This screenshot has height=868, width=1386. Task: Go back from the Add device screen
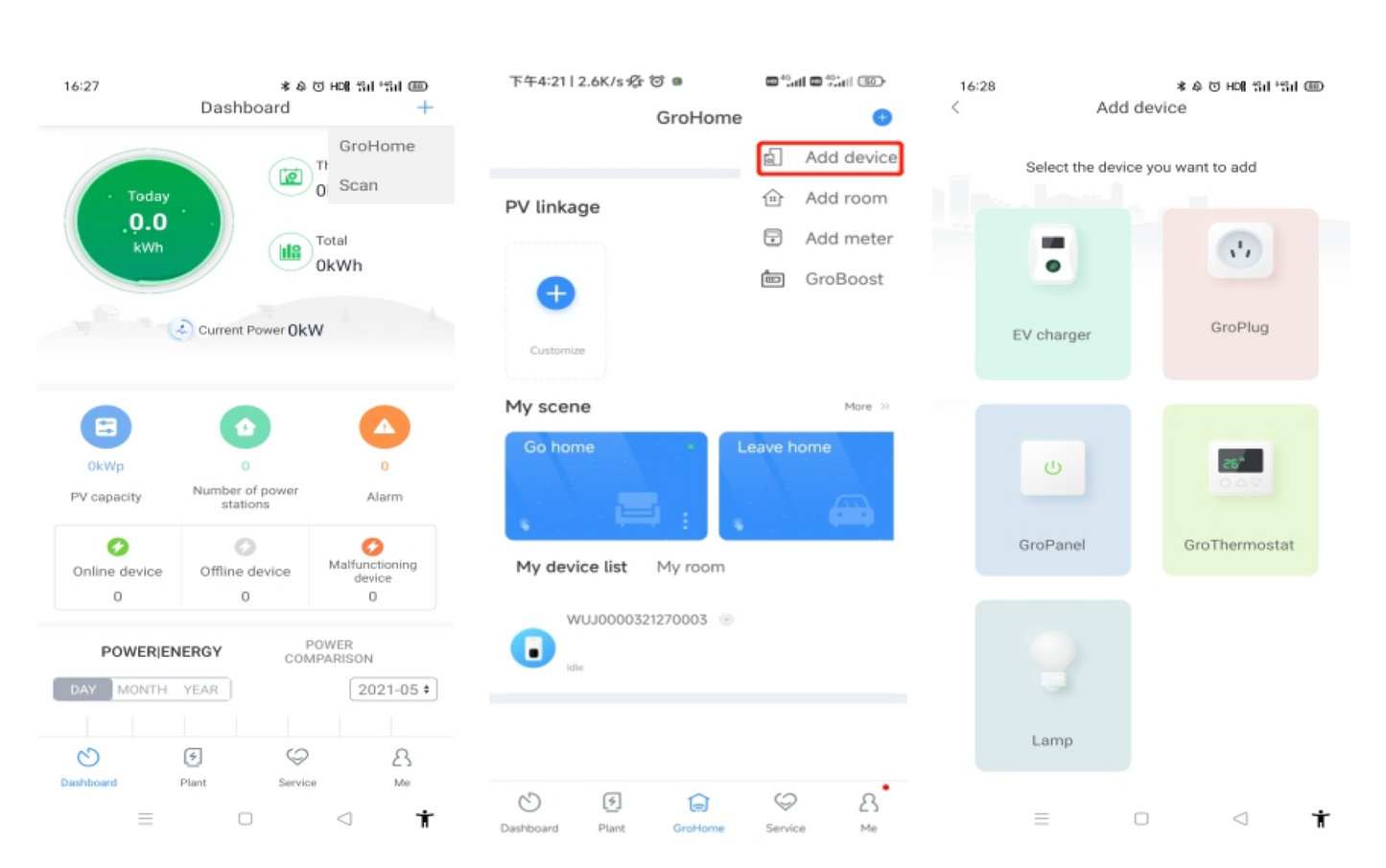(955, 107)
